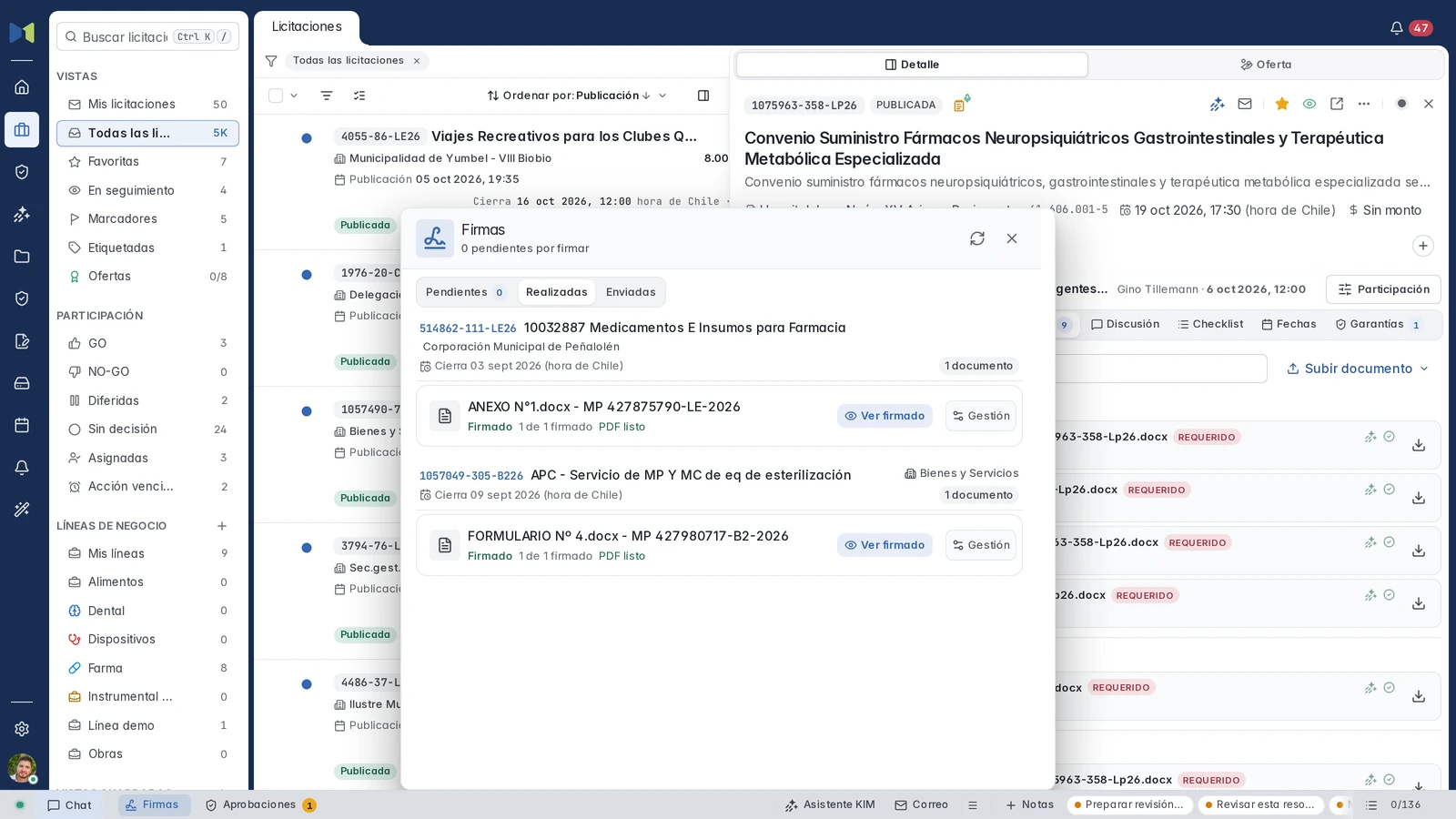Image resolution: width=1456 pixels, height=819 pixels.
Task: Click the AI sparkle icon in the detail header
Action: [1218, 104]
